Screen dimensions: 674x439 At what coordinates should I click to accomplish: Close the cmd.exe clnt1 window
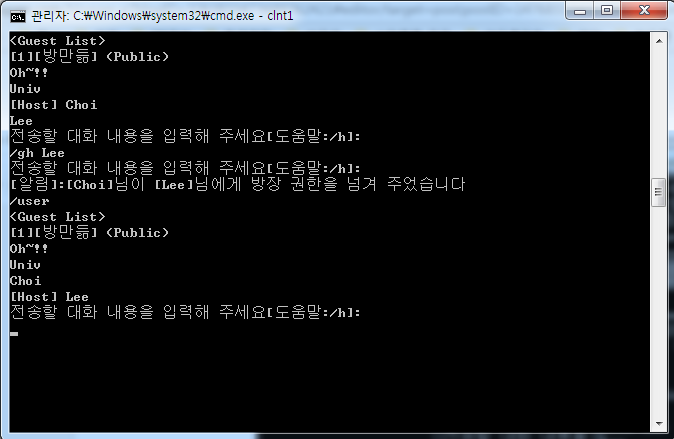pyautogui.click(x=644, y=11)
